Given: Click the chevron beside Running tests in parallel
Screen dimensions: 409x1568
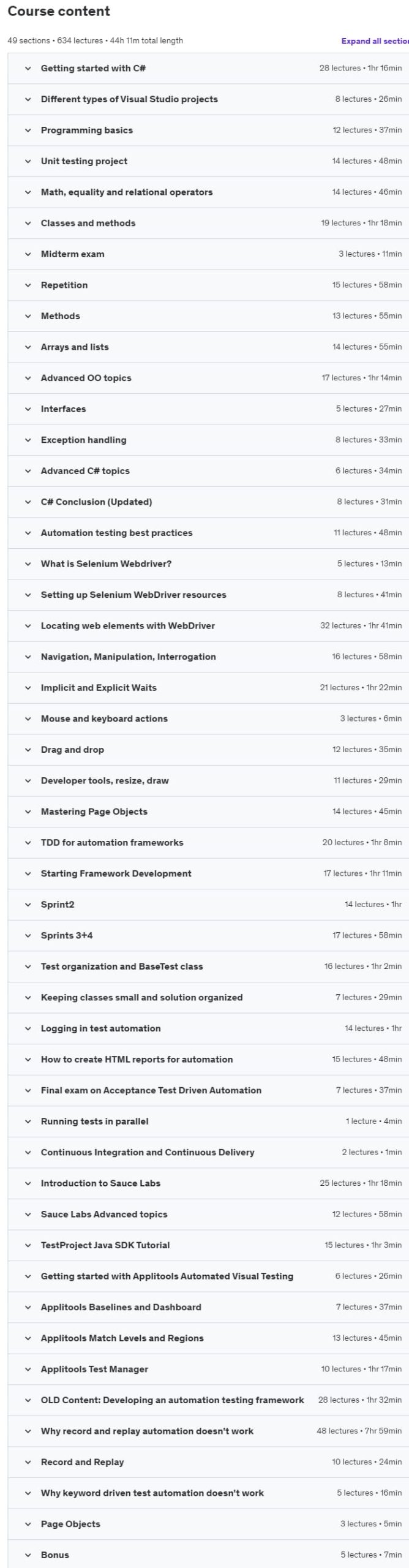Looking at the screenshot, I should click(x=28, y=1121).
